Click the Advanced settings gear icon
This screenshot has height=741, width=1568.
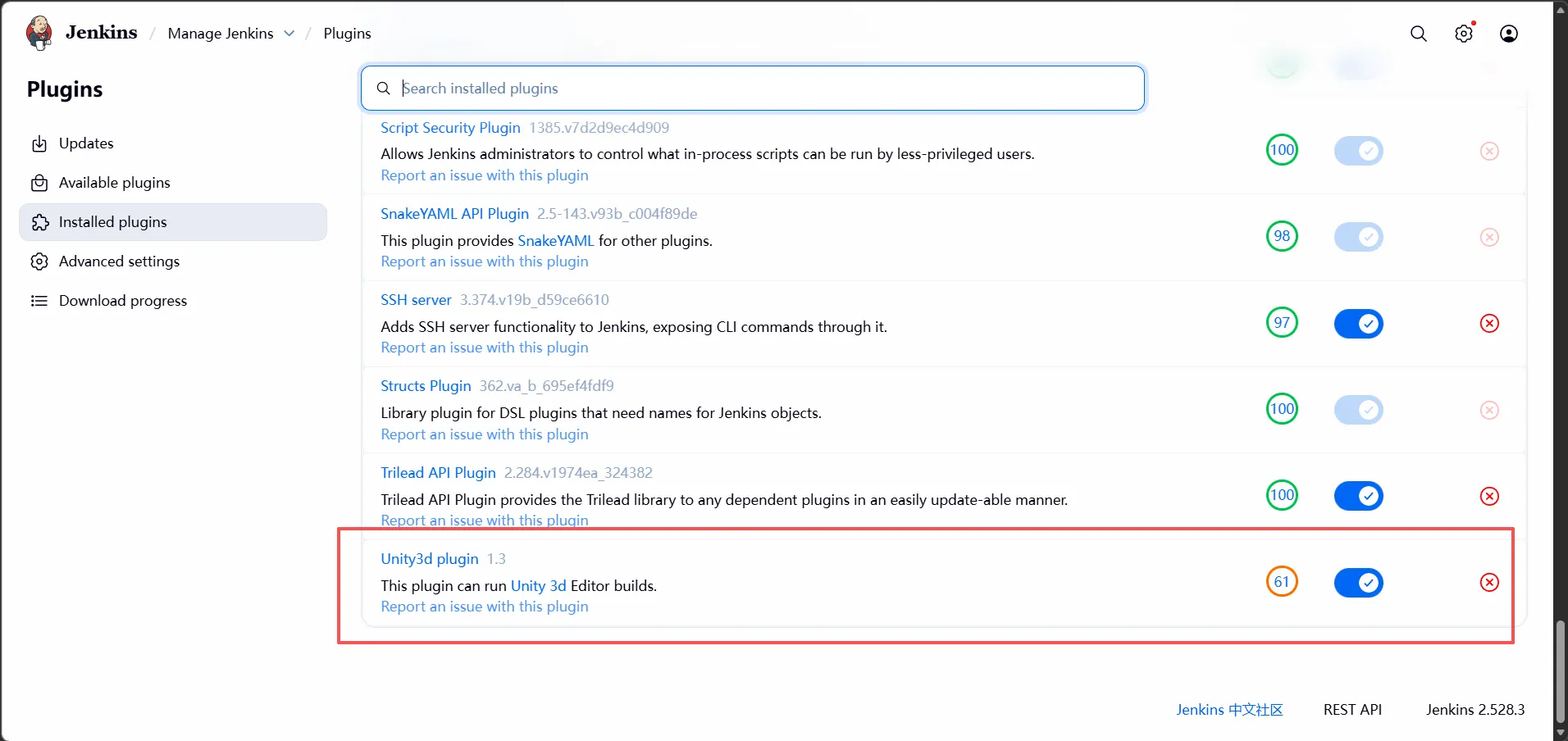coord(39,261)
